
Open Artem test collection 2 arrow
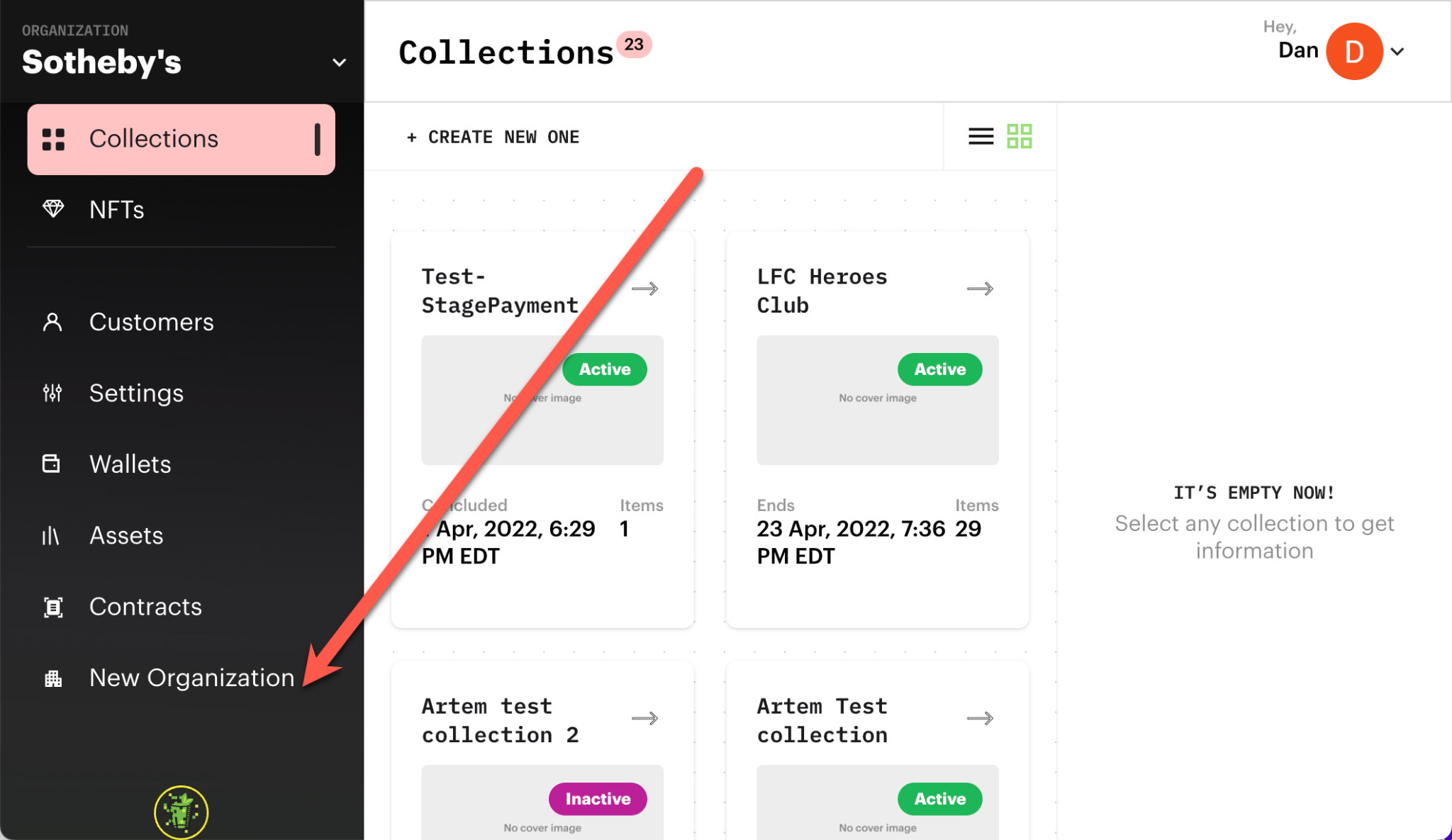point(644,718)
